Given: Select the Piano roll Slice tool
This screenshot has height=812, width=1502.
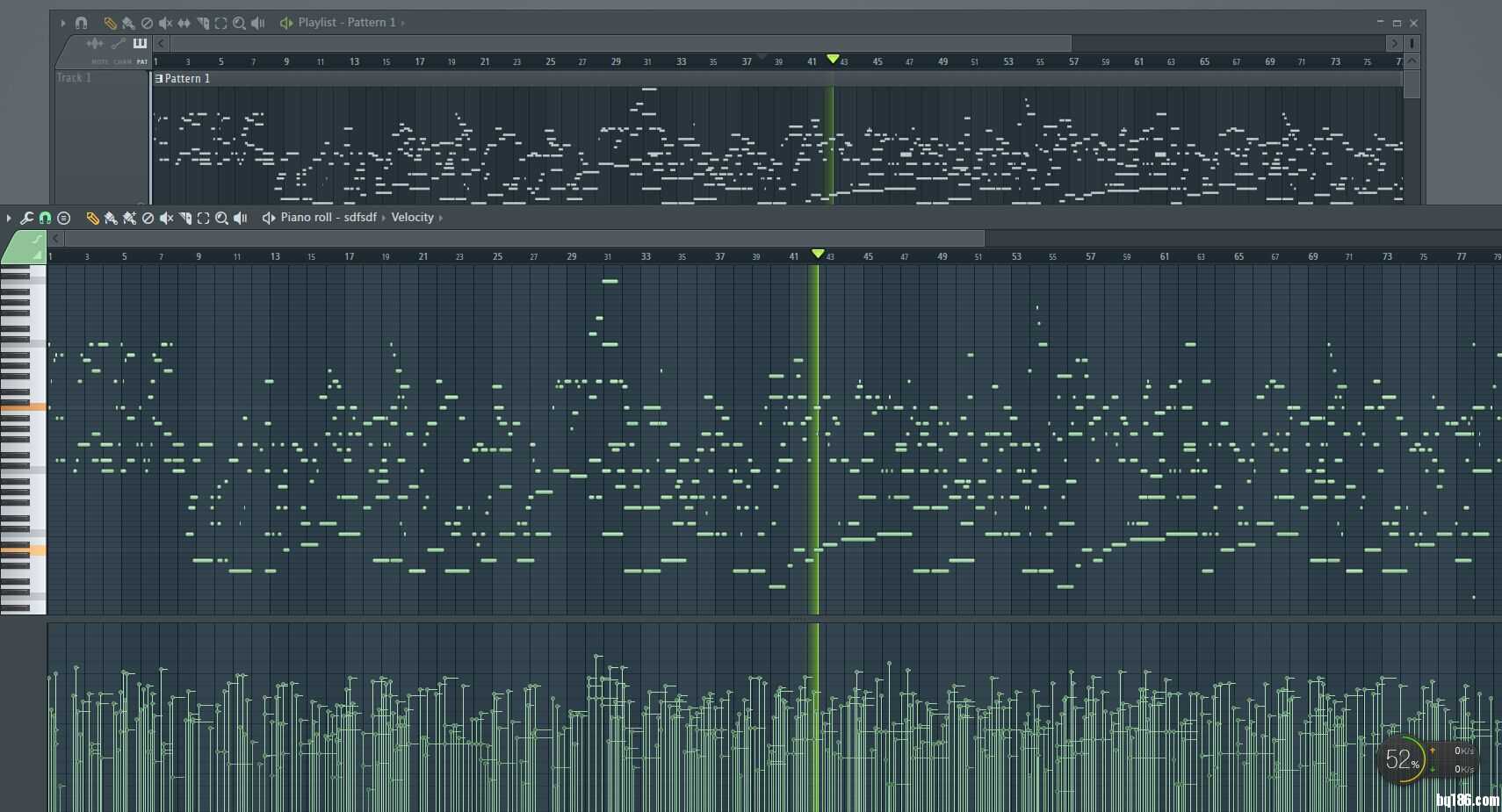Looking at the screenshot, I should click(x=184, y=218).
